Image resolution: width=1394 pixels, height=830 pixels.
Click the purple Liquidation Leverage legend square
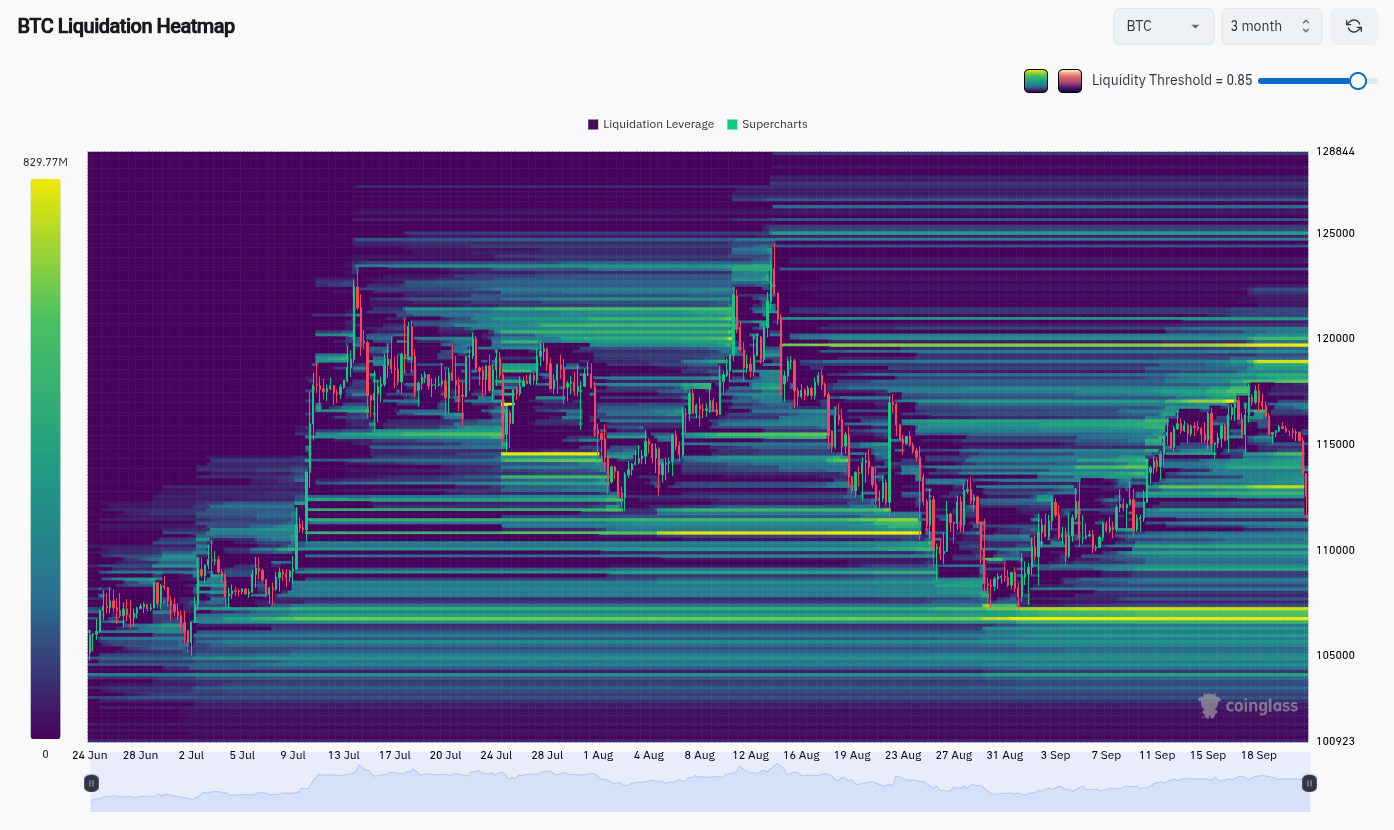click(x=593, y=125)
